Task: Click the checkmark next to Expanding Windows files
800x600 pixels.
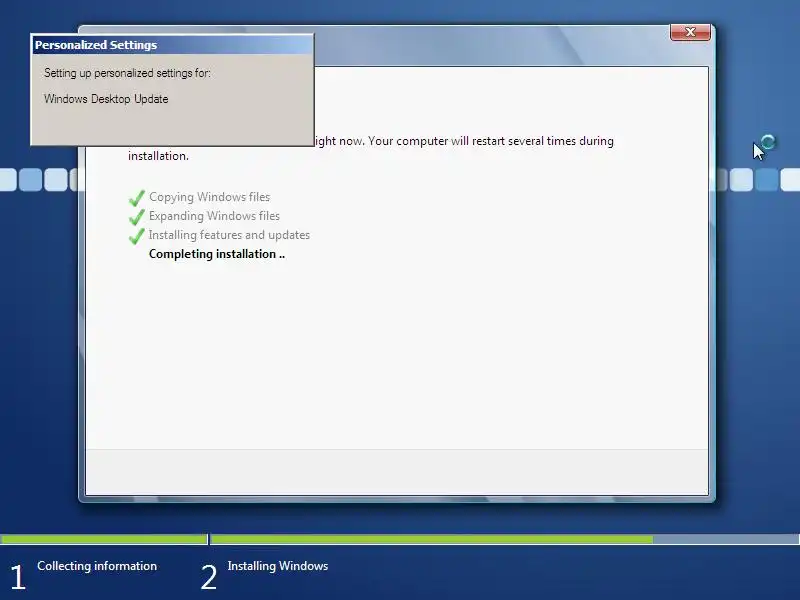Action: click(137, 217)
